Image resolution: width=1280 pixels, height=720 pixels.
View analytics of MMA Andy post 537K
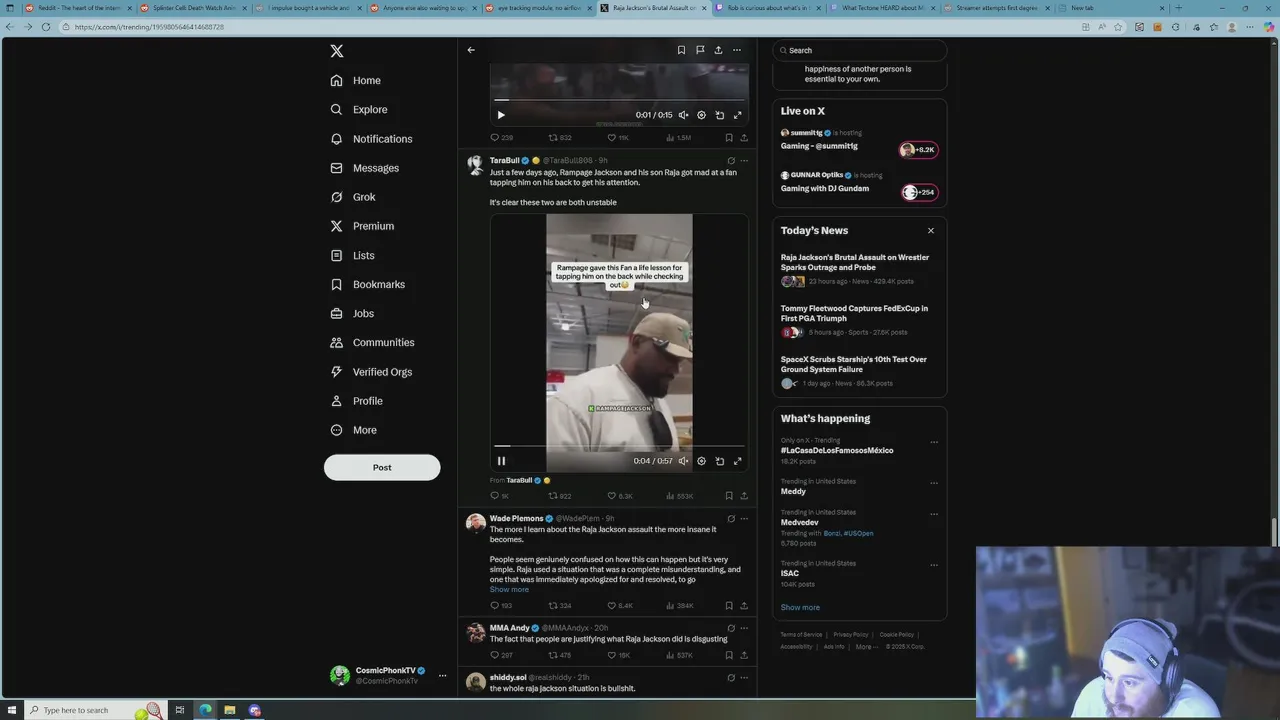pos(680,656)
